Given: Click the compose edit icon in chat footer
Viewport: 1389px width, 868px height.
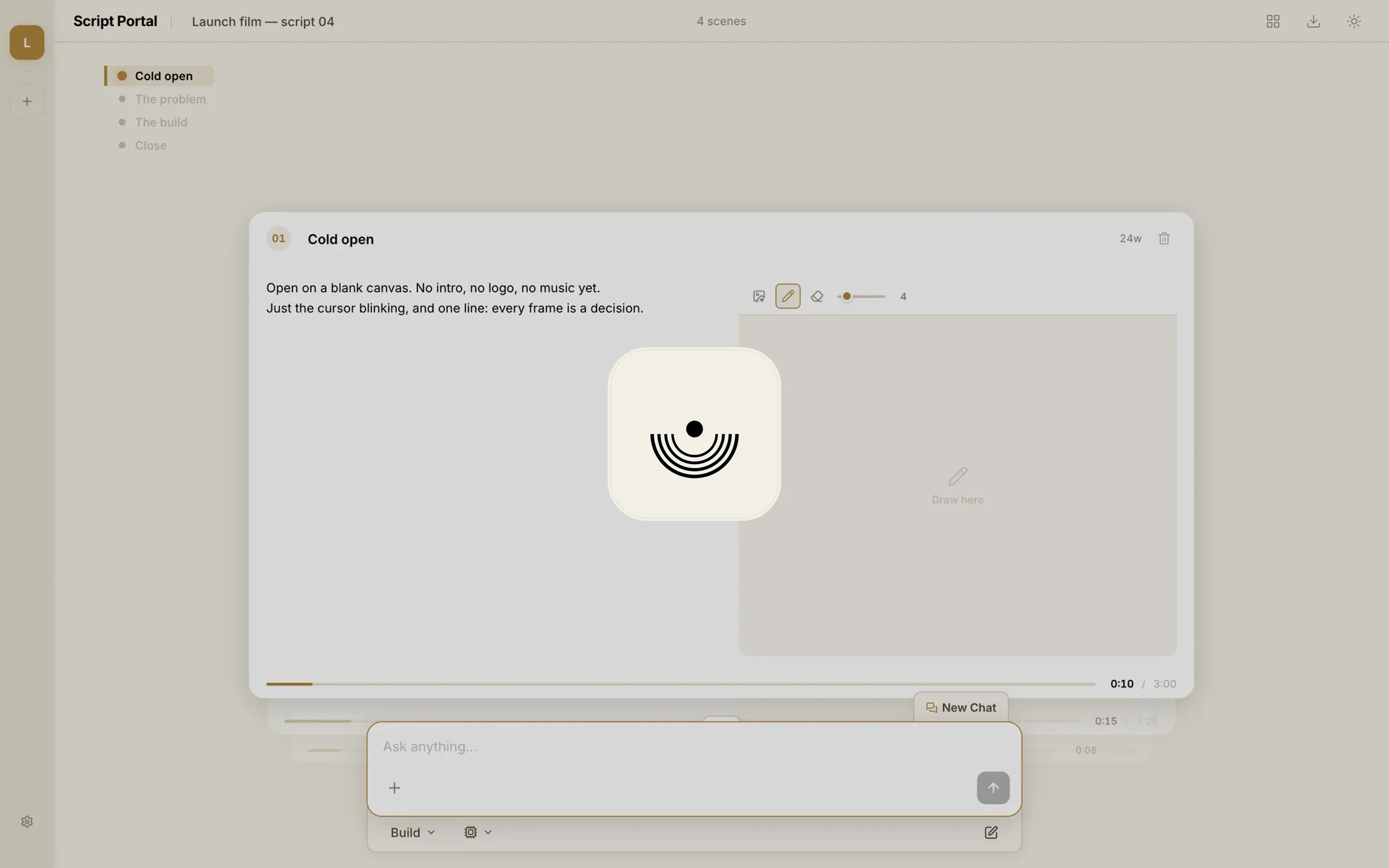Looking at the screenshot, I should pos(991,832).
